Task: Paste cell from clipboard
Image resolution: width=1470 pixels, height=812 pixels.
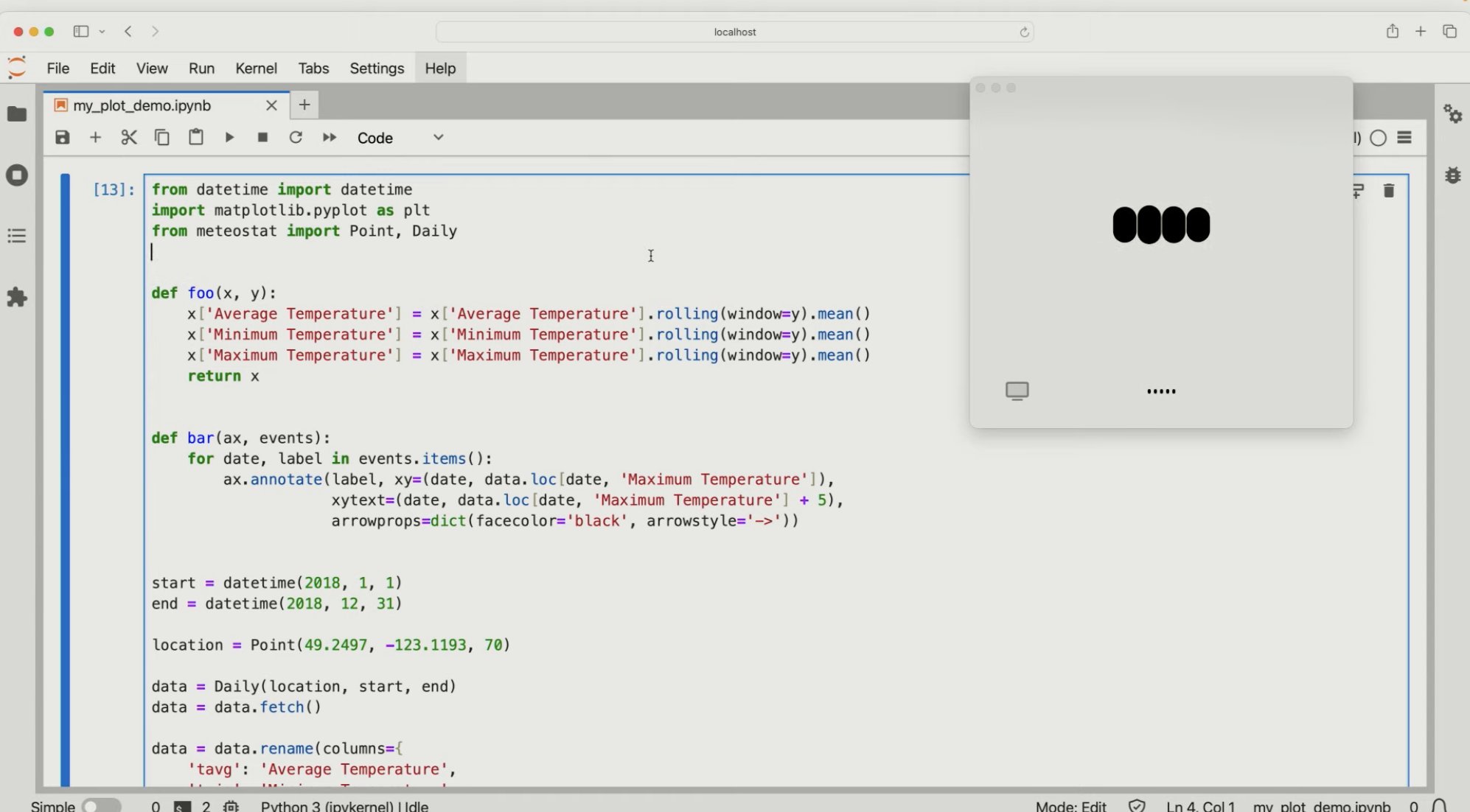Action: pos(195,138)
